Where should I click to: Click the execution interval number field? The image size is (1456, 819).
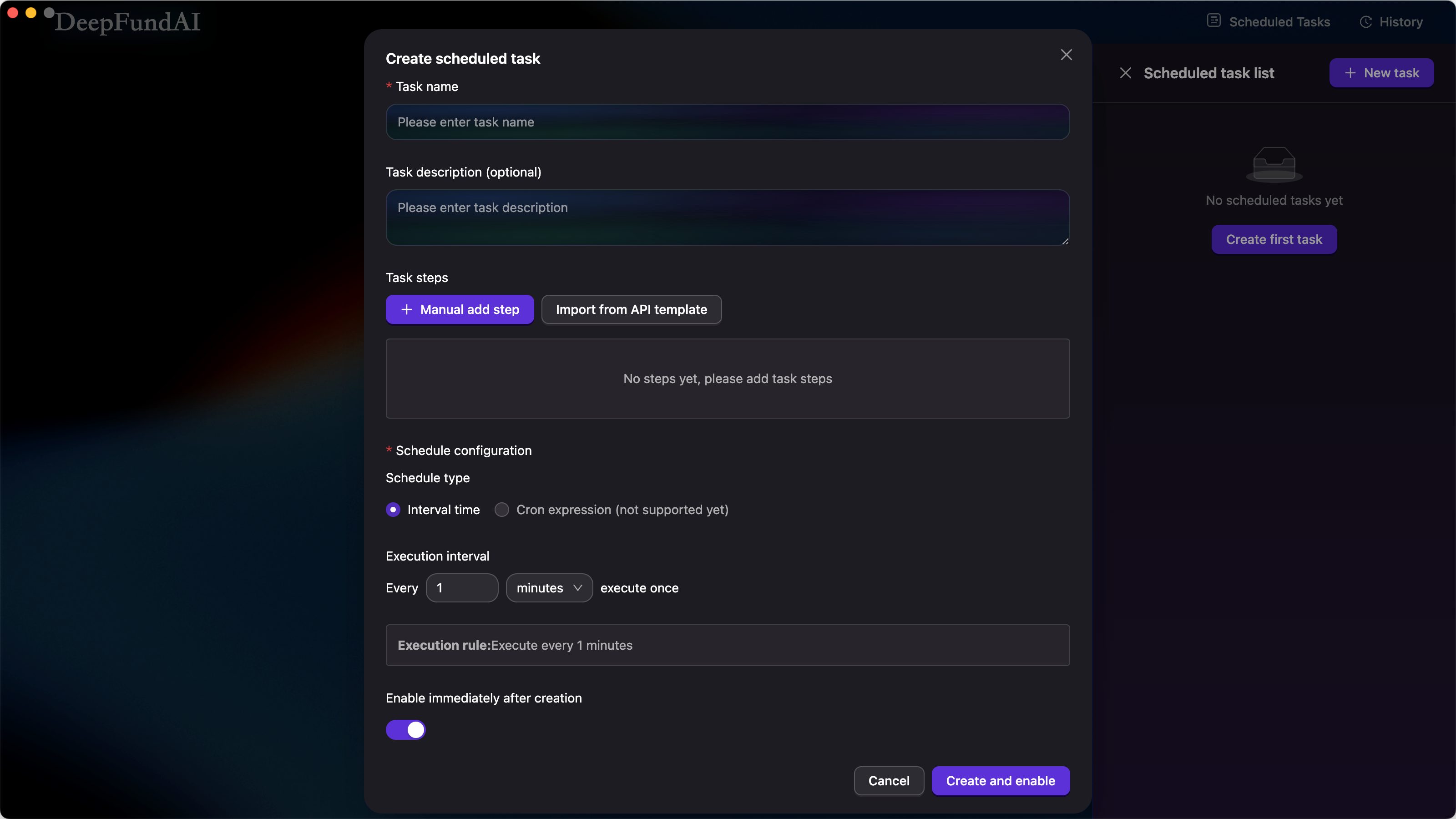click(461, 588)
